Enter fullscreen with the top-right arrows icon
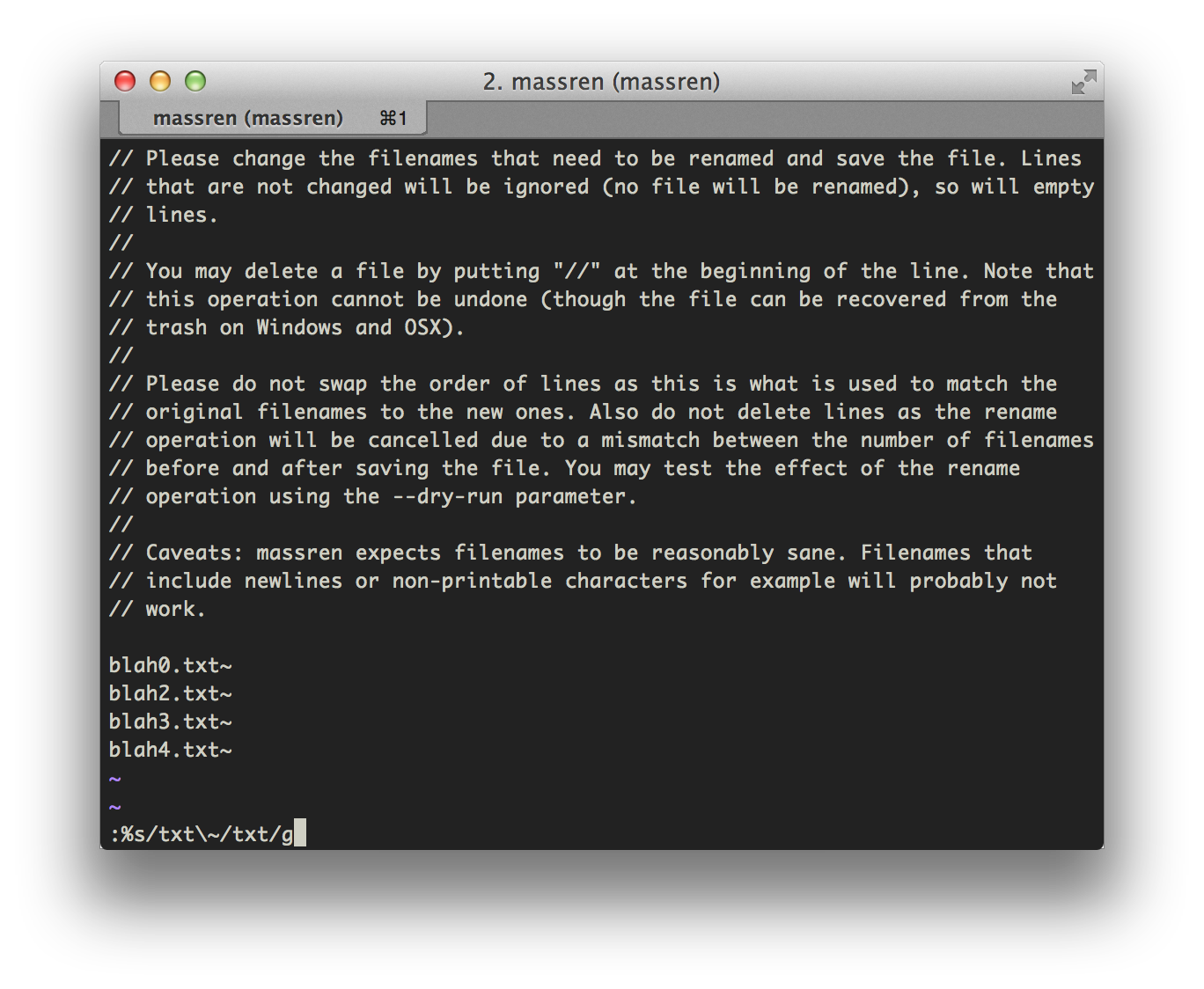The width and height of the screenshot is (1204, 989). pyautogui.click(x=1083, y=82)
